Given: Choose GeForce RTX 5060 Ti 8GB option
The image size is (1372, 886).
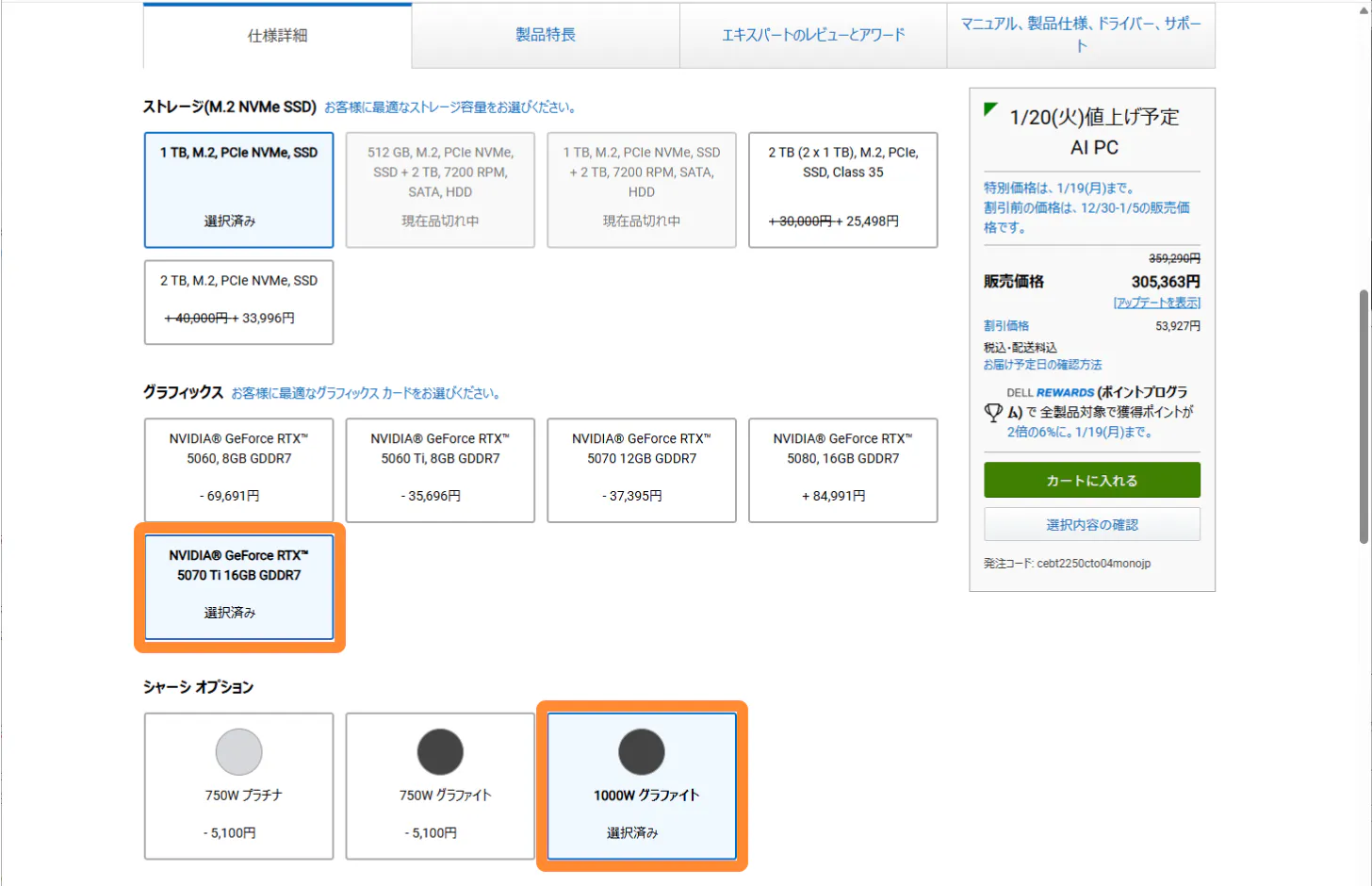Looking at the screenshot, I should pyautogui.click(x=440, y=469).
